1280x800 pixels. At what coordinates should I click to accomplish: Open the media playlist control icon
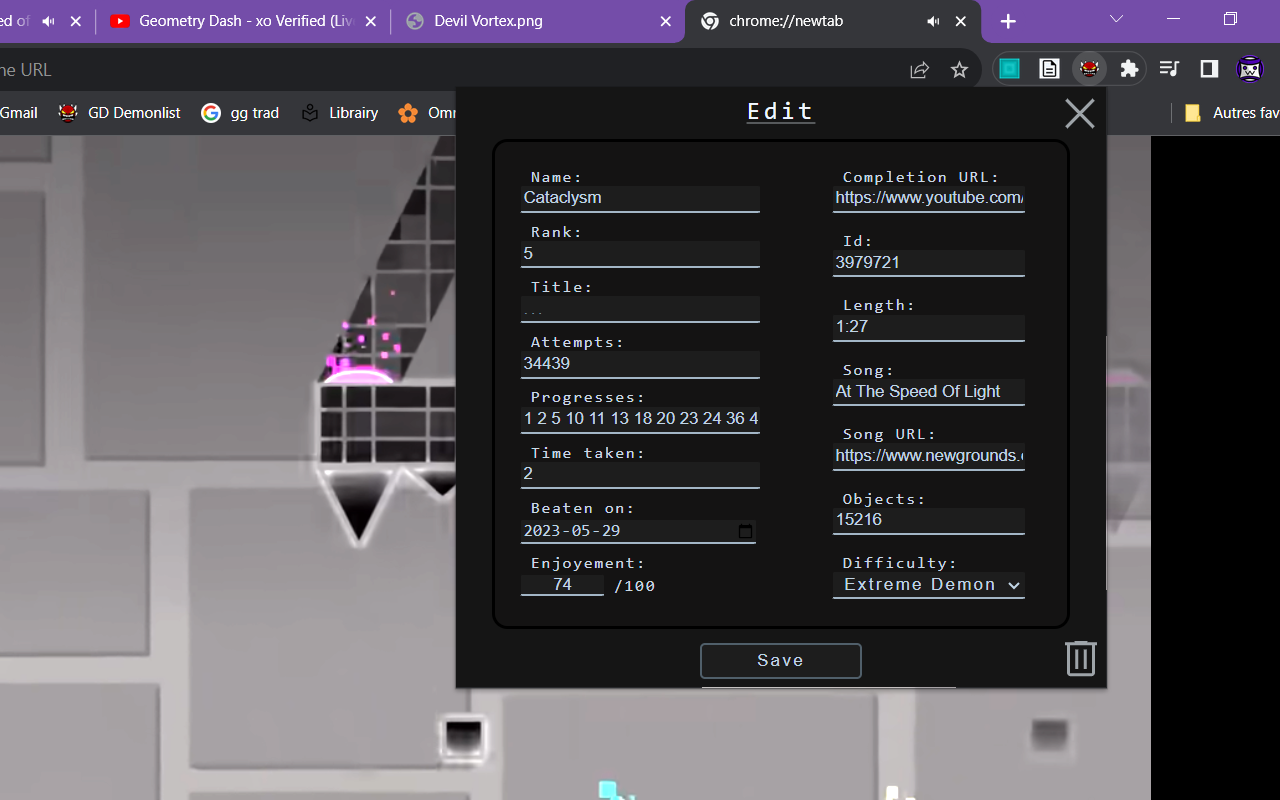click(1168, 69)
